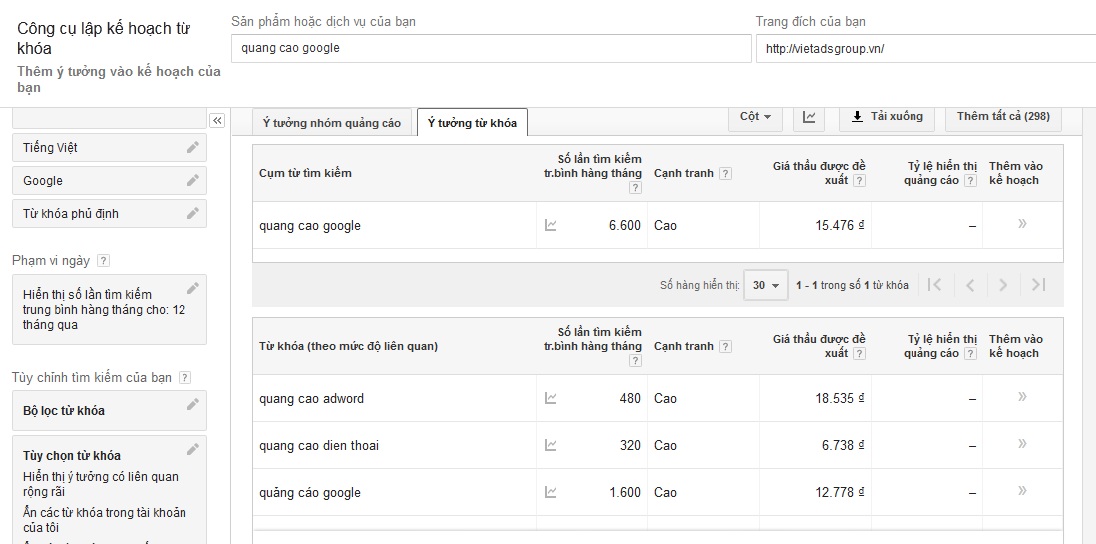Go to previous page of keywords
Screen dimensions: 1096x544
coord(969,285)
